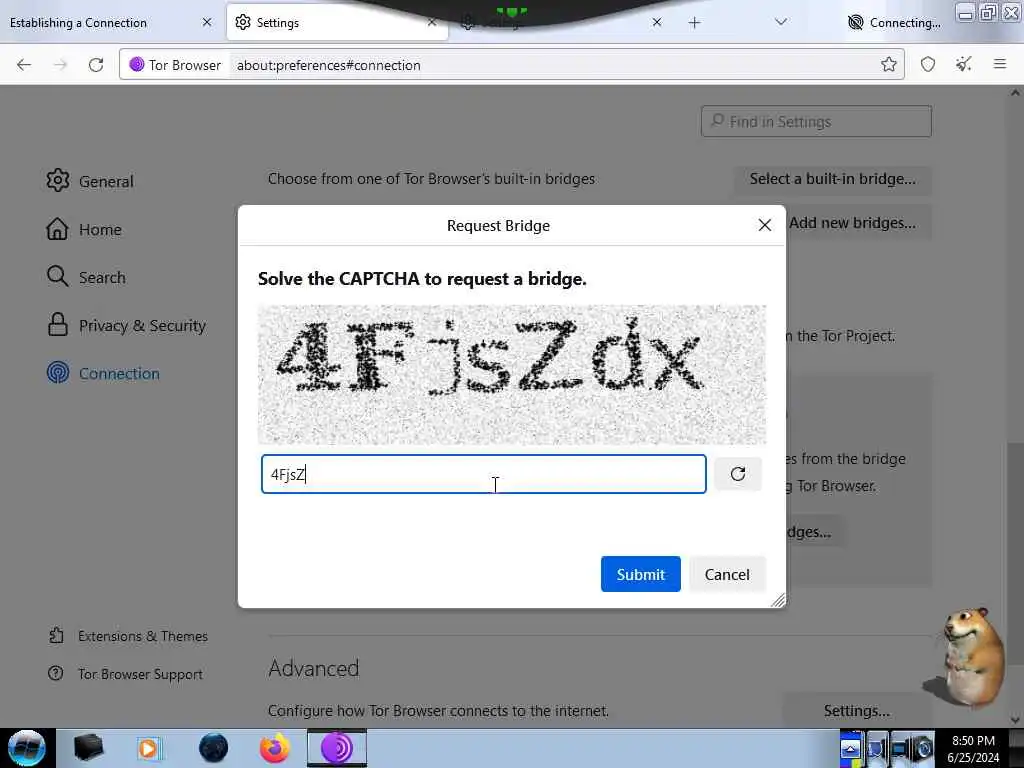
Task: Focus the CAPTCHA answer input field
Action: [484, 474]
